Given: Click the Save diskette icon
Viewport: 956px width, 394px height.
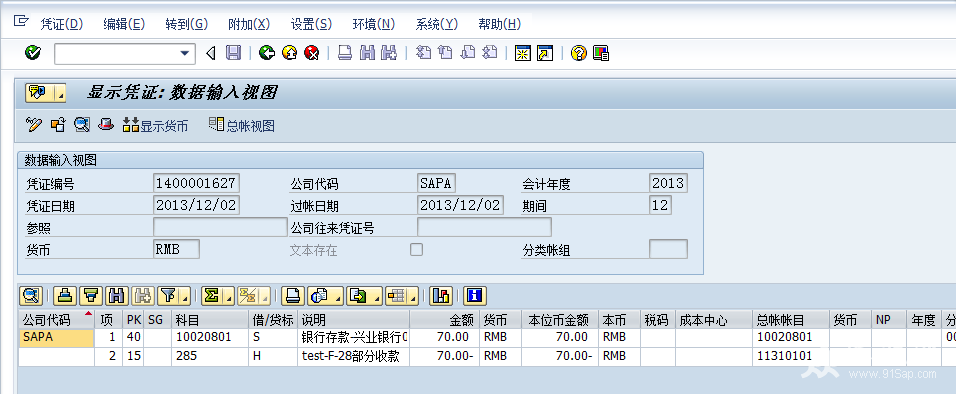Looking at the screenshot, I should point(233,53).
